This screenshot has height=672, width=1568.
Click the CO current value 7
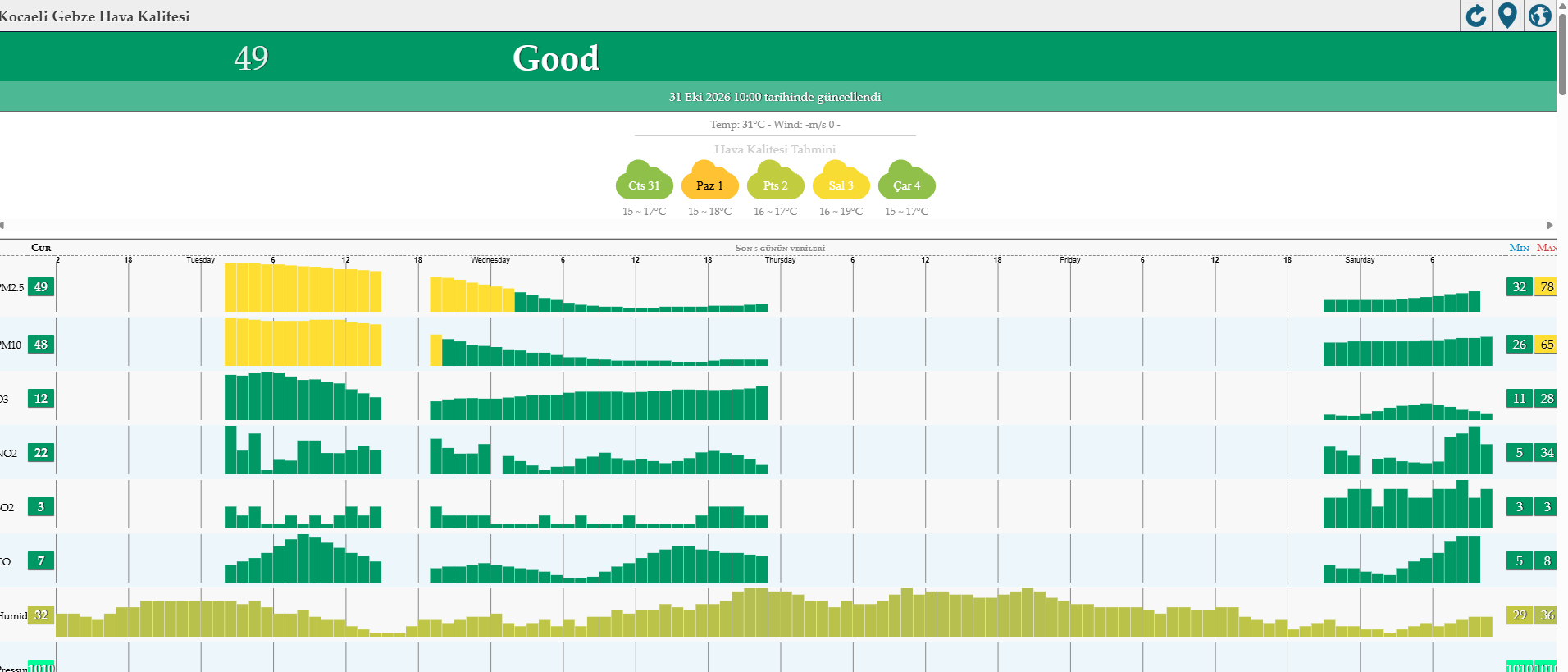point(41,561)
